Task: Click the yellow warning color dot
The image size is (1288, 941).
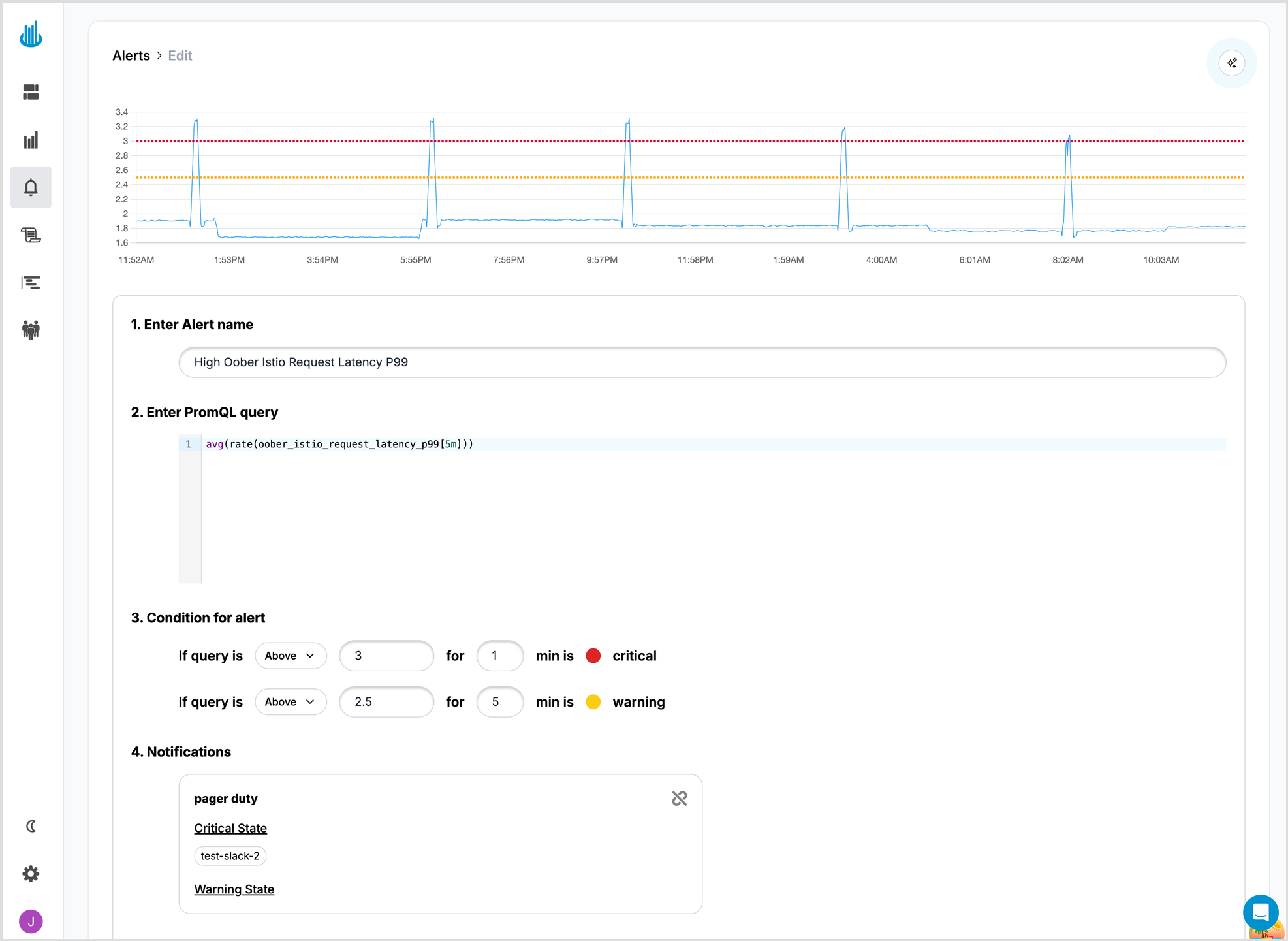Action: click(x=593, y=702)
